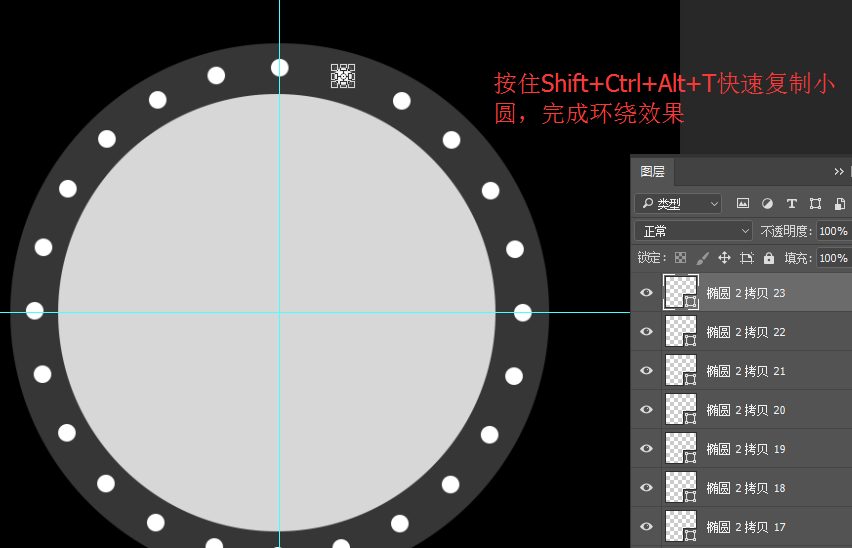Select layer name 椭圆 2 拷贝 23

click(746, 293)
